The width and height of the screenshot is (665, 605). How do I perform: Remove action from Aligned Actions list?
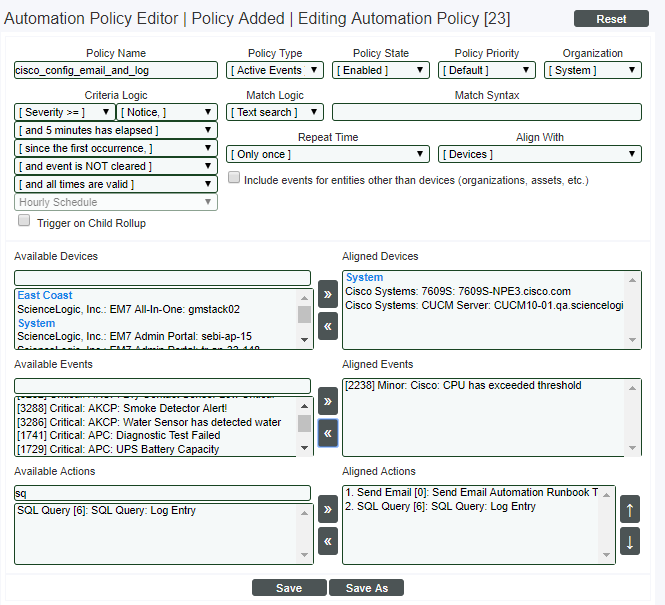click(x=327, y=541)
